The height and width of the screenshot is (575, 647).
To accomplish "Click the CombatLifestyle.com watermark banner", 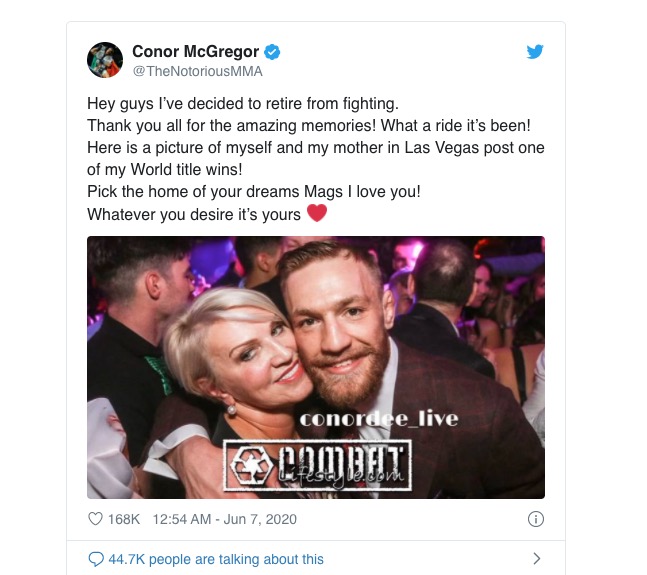I will [x=317, y=466].
